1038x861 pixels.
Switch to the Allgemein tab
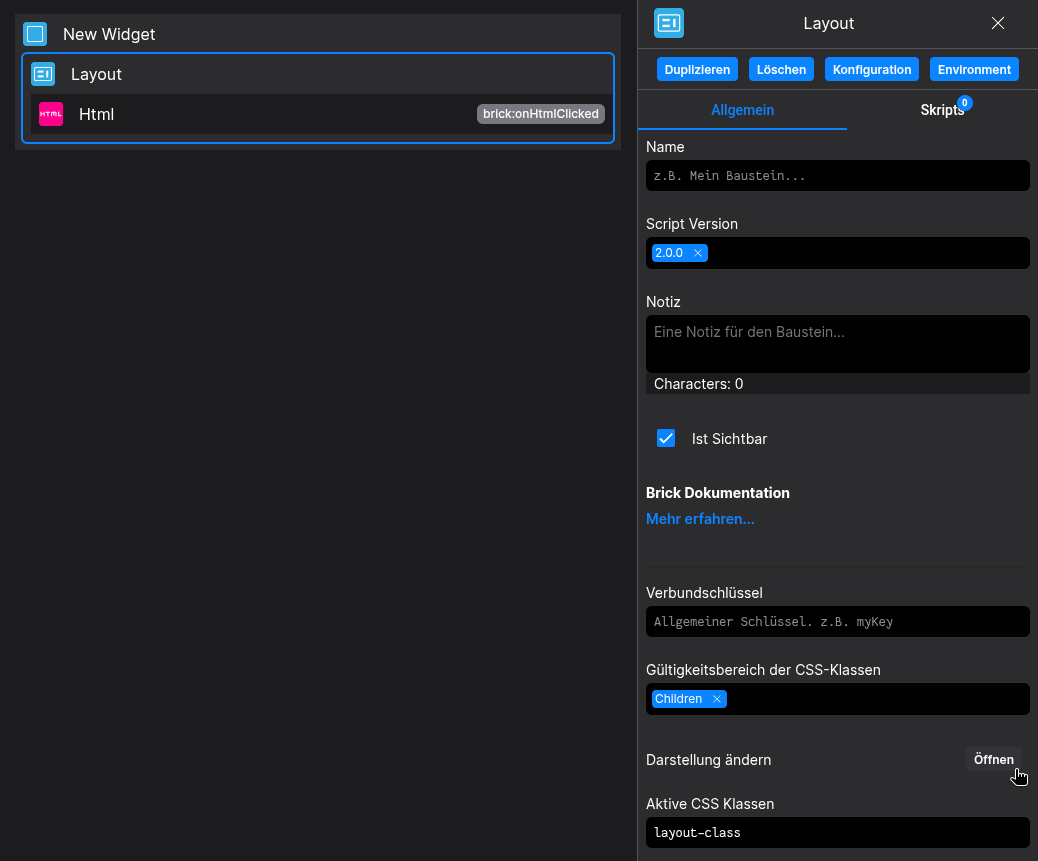point(742,110)
